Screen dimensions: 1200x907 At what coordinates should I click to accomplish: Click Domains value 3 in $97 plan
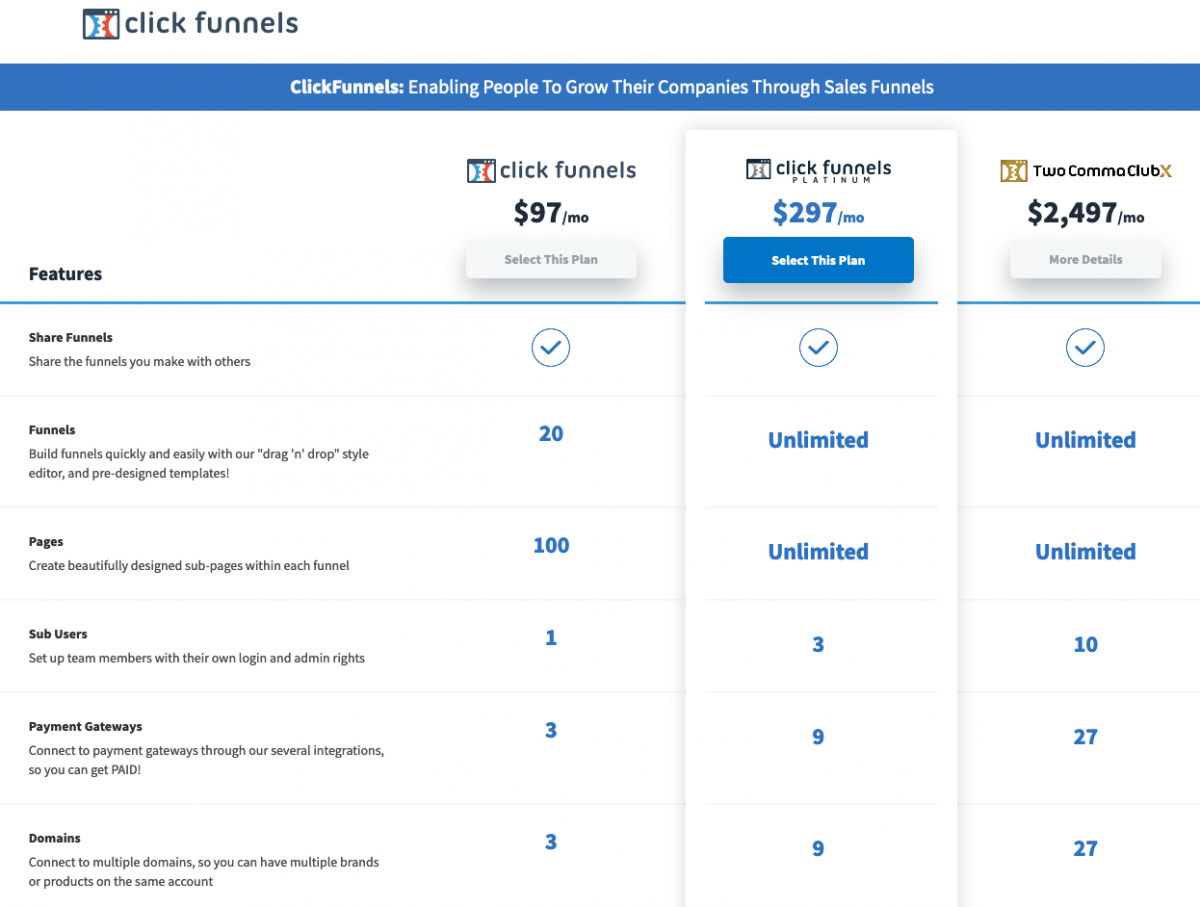(551, 842)
